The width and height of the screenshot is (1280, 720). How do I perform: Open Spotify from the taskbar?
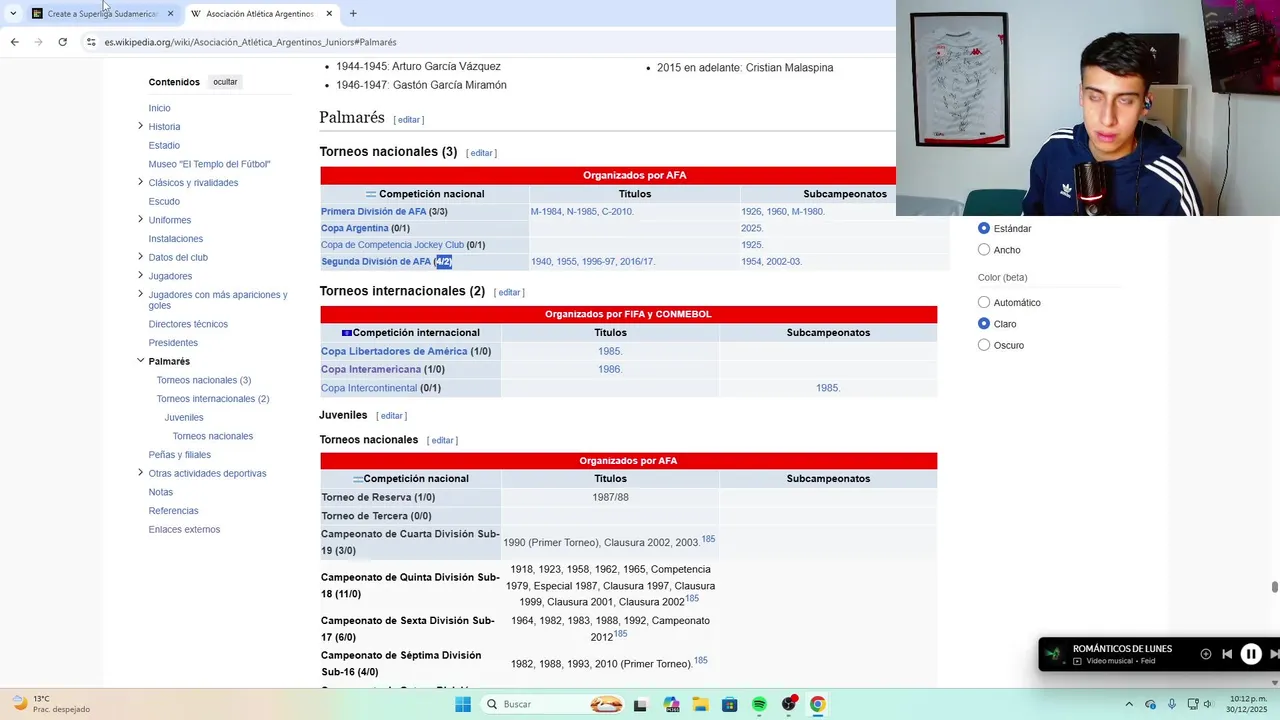(x=759, y=704)
